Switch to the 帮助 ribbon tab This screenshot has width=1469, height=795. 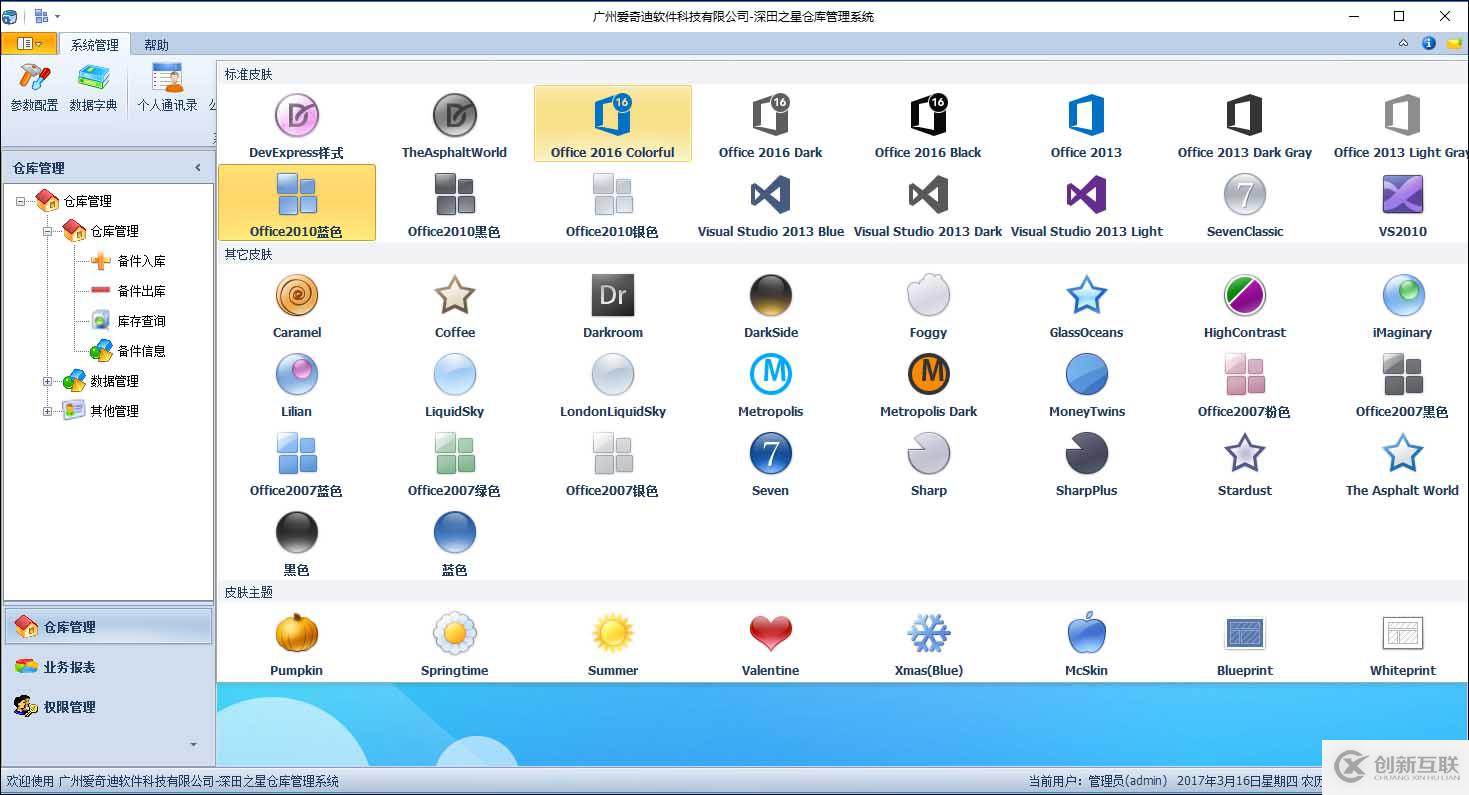156,45
